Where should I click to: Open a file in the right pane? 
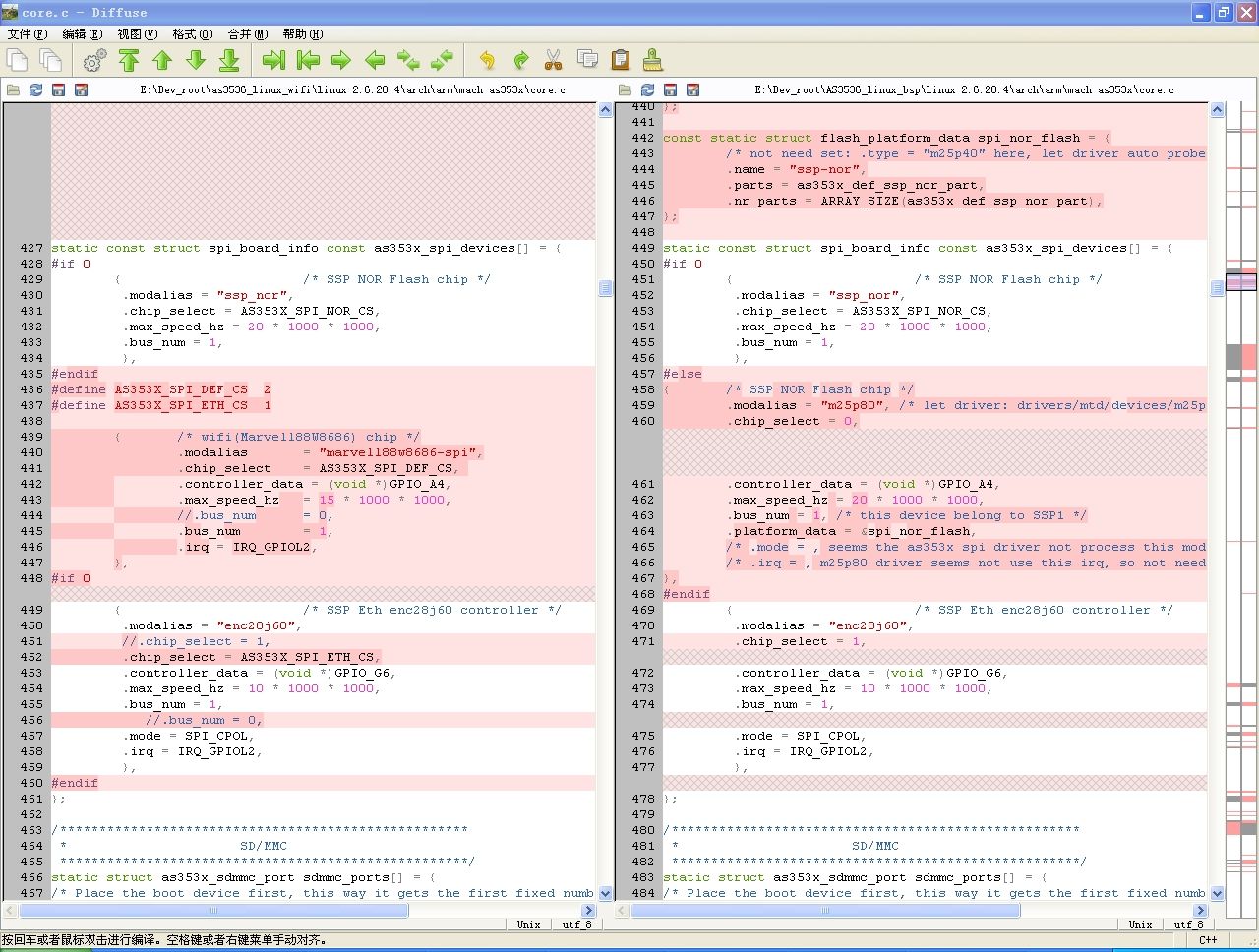coord(625,89)
